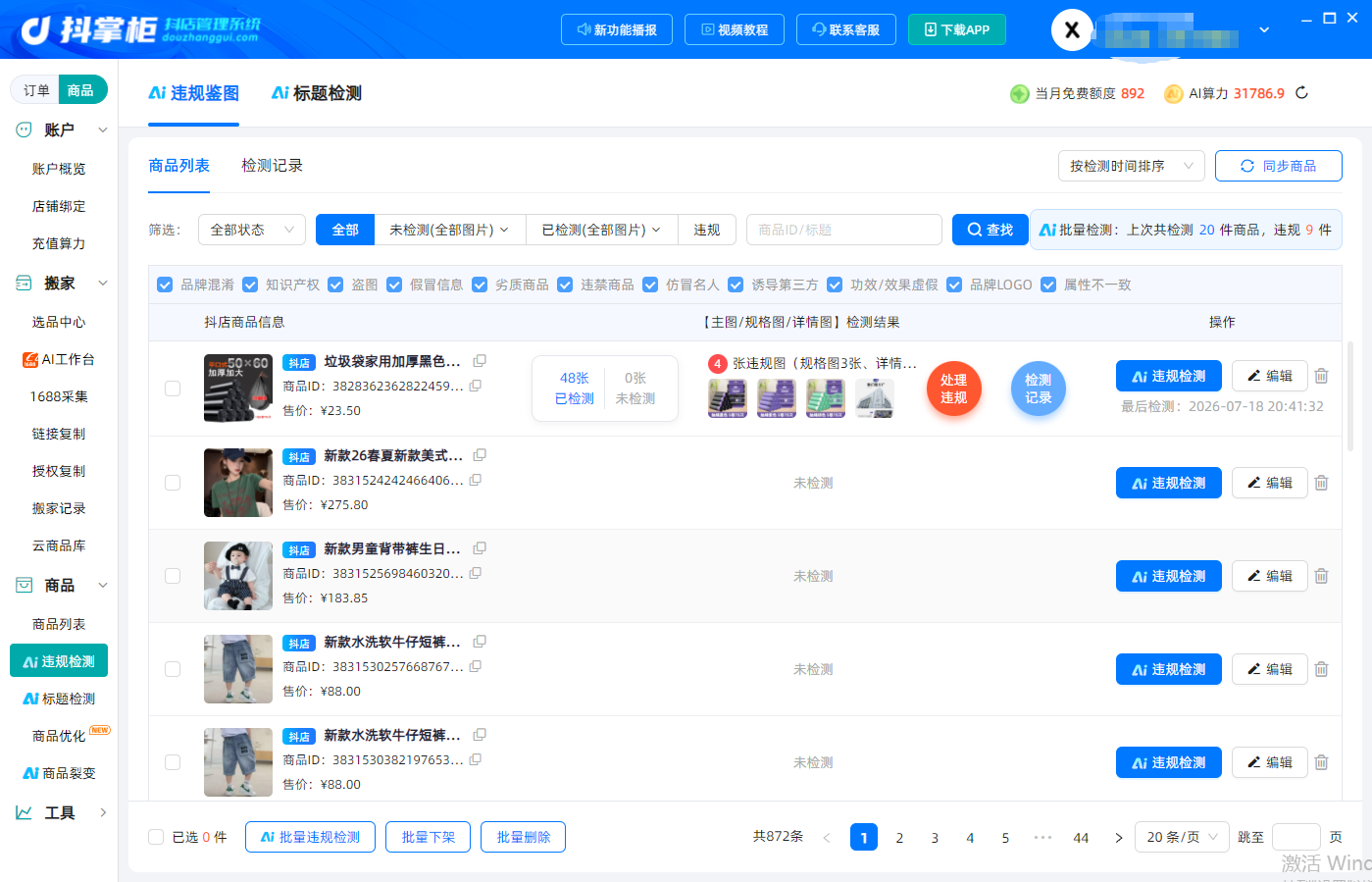Click the AI工作台 sidebar item
Screen dimensions: 1372x882
(59, 359)
